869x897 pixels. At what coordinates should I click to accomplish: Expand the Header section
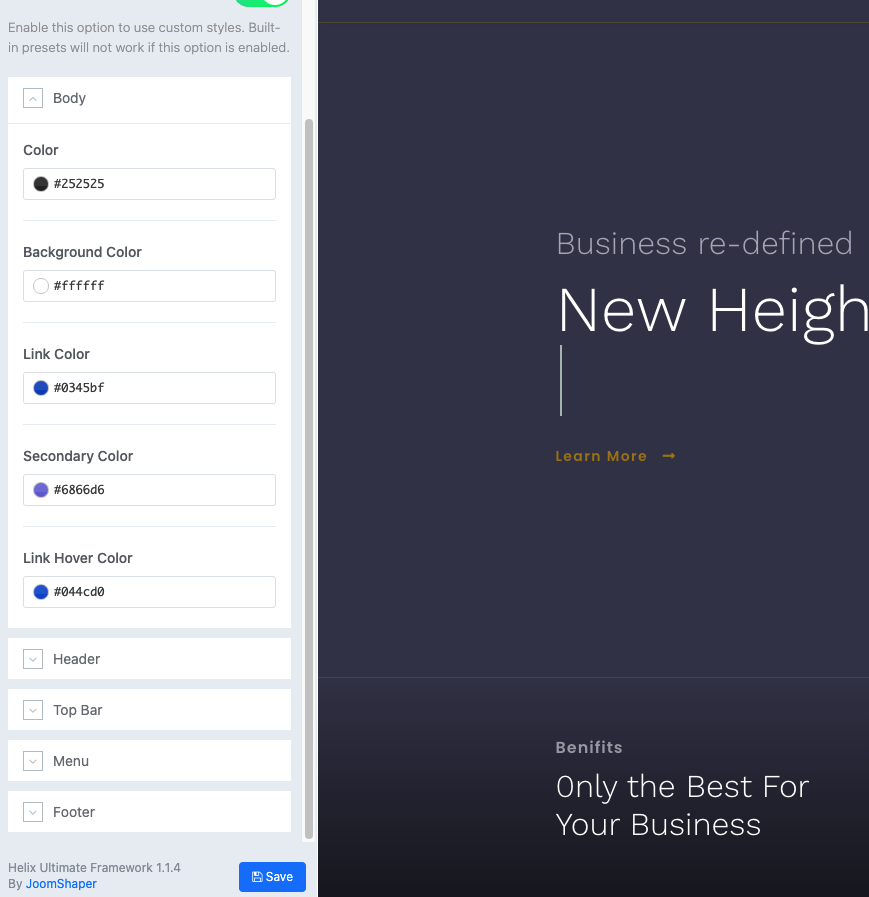click(33, 659)
